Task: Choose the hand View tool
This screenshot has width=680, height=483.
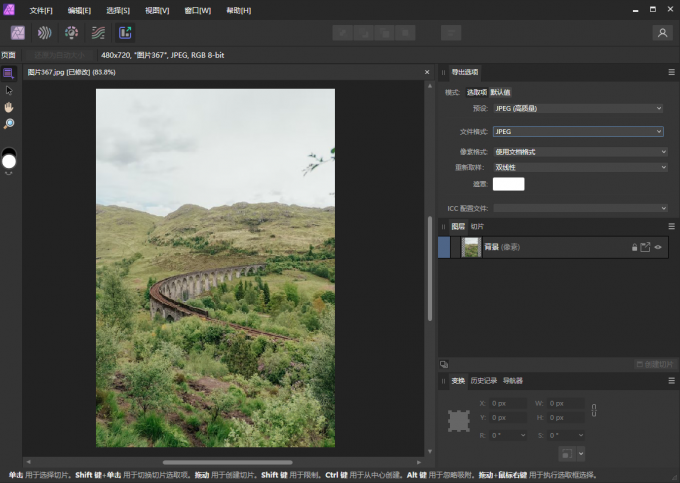Action: pyautogui.click(x=9, y=107)
